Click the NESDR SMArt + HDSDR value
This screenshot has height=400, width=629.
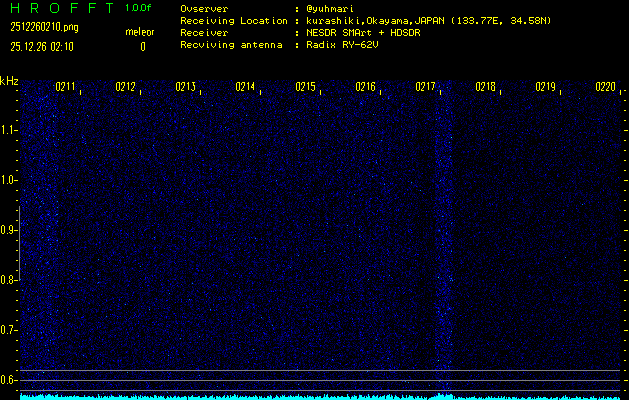click(x=363, y=33)
